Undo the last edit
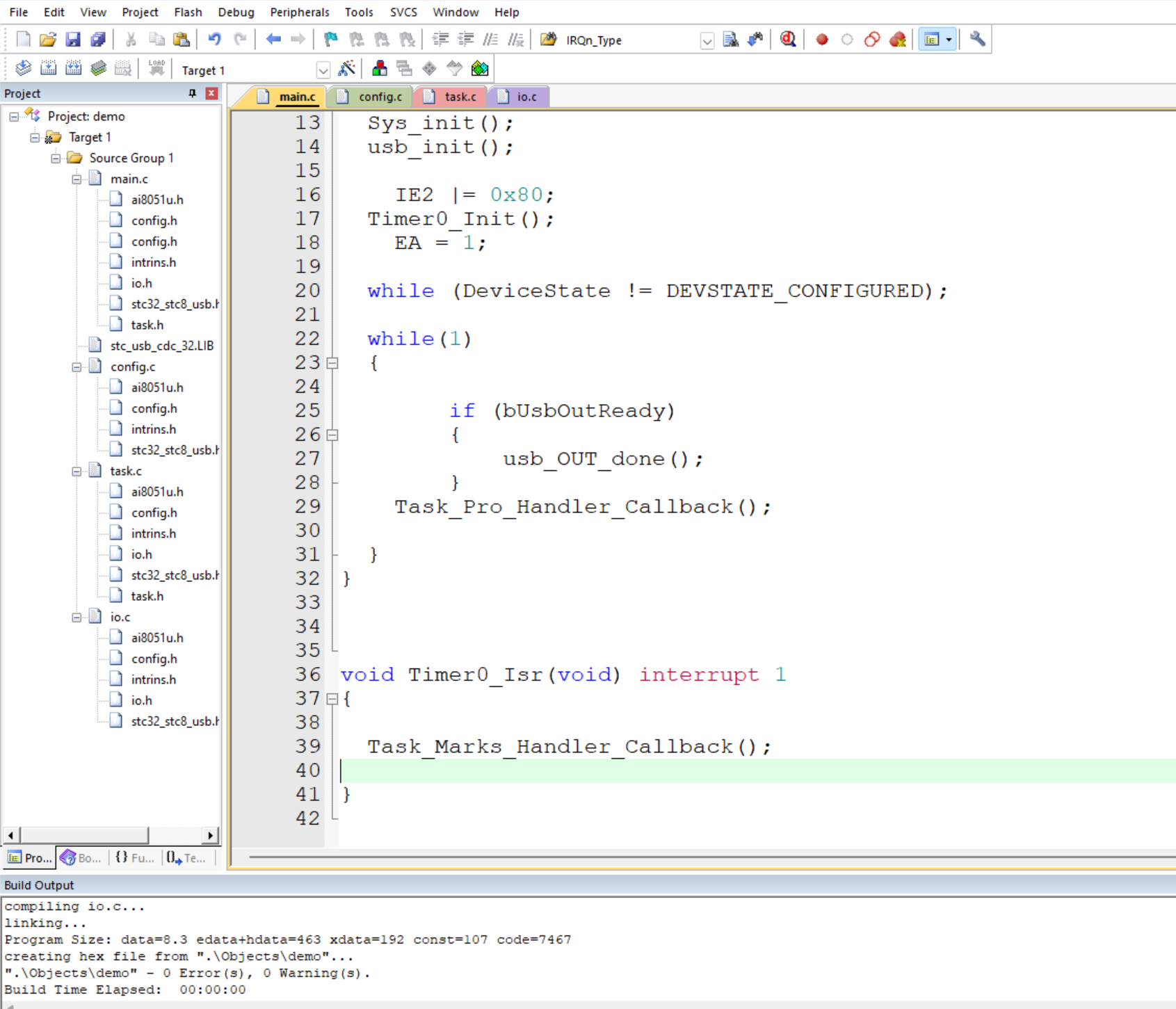This screenshot has height=1009, width=1176. pos(214,40)
